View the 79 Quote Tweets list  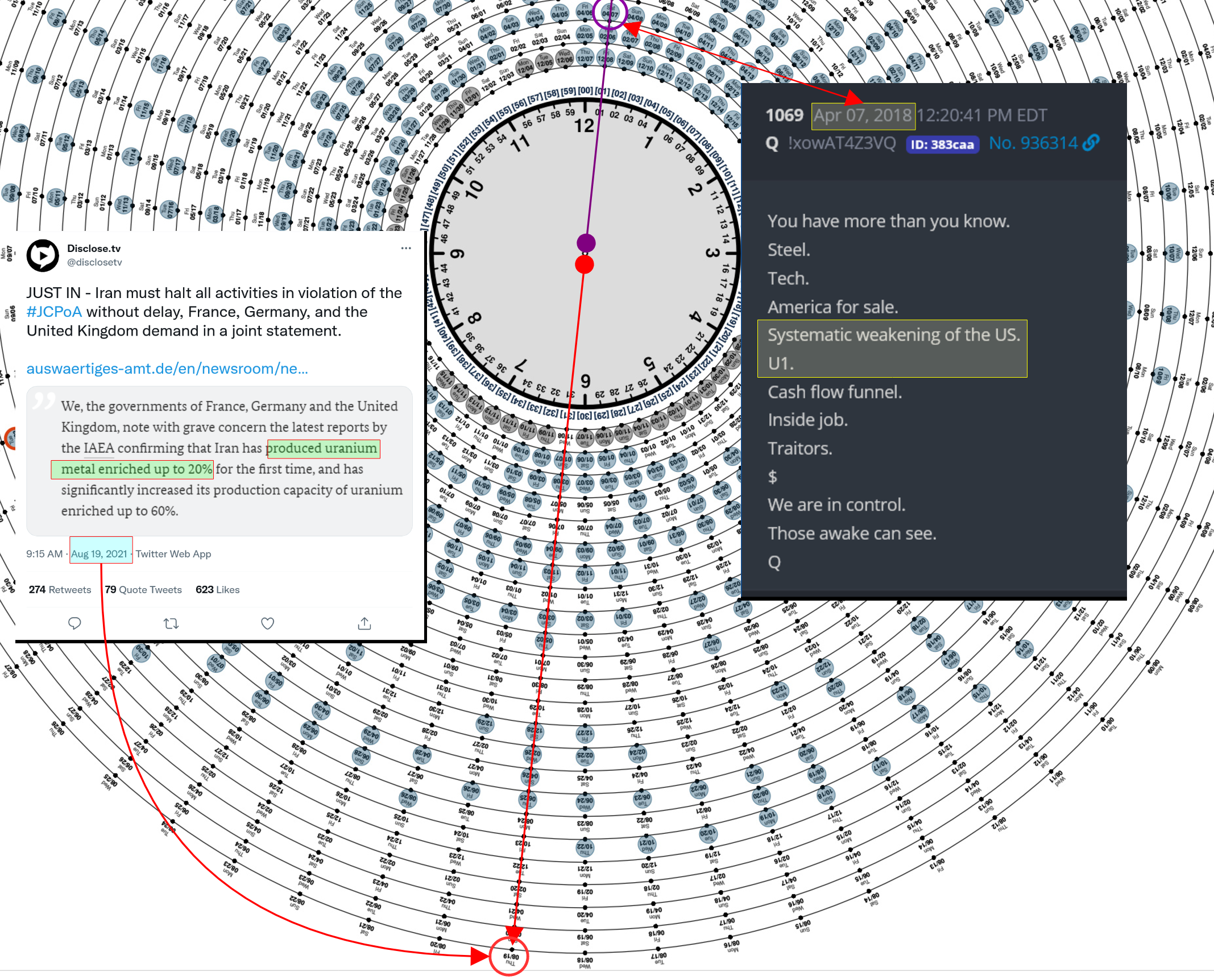143,590
